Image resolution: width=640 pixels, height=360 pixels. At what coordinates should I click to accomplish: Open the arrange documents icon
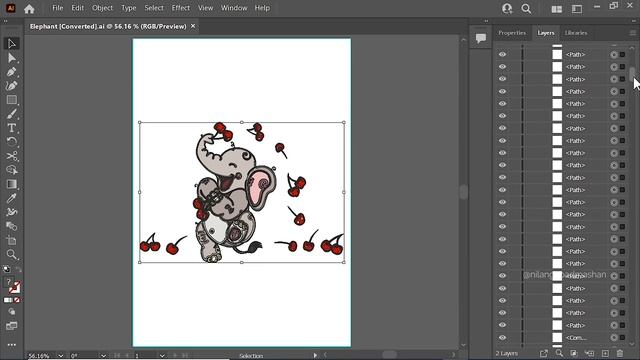[x=557, y=9]
